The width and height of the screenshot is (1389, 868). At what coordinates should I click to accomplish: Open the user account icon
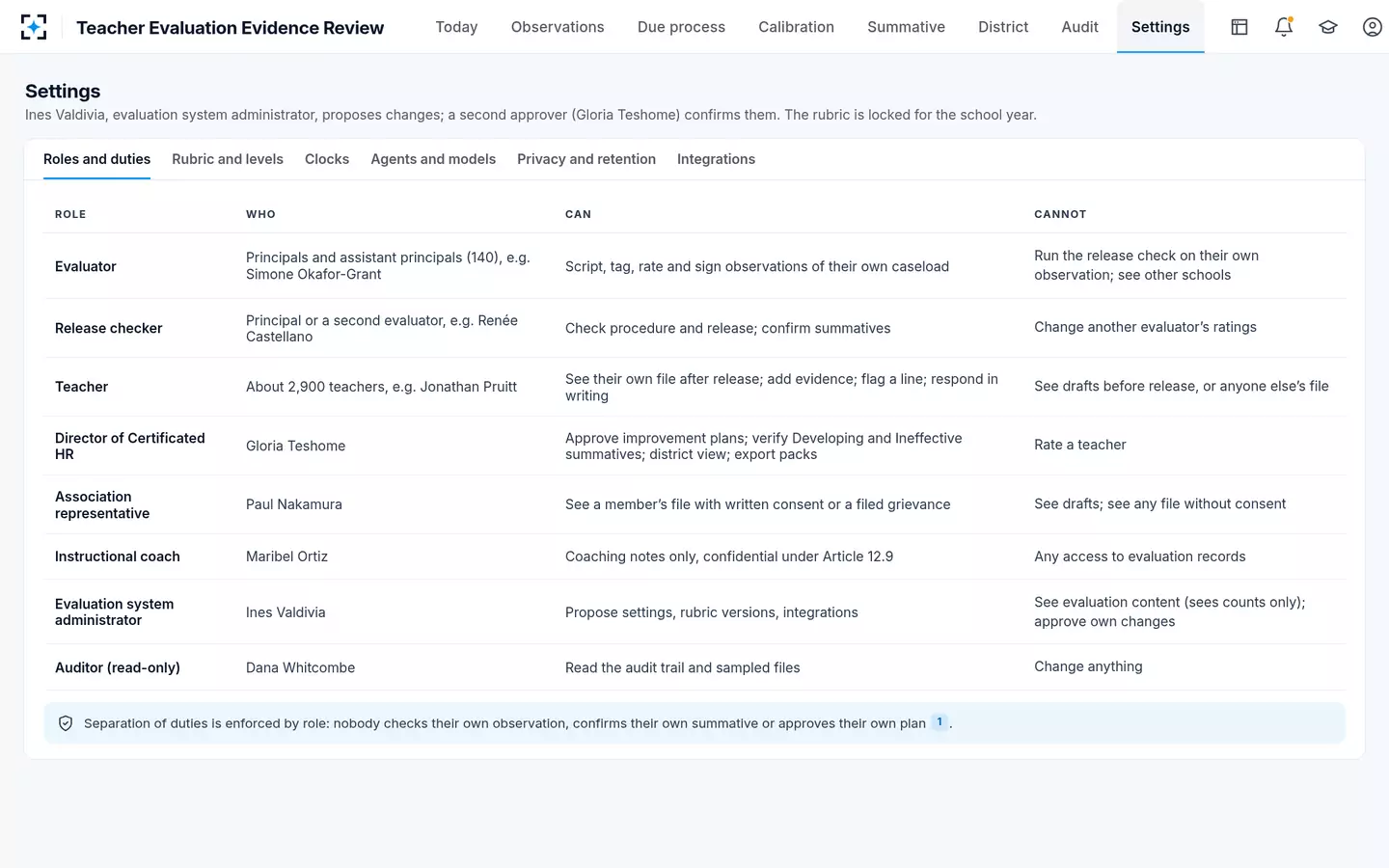click(x=1373, y=27)
